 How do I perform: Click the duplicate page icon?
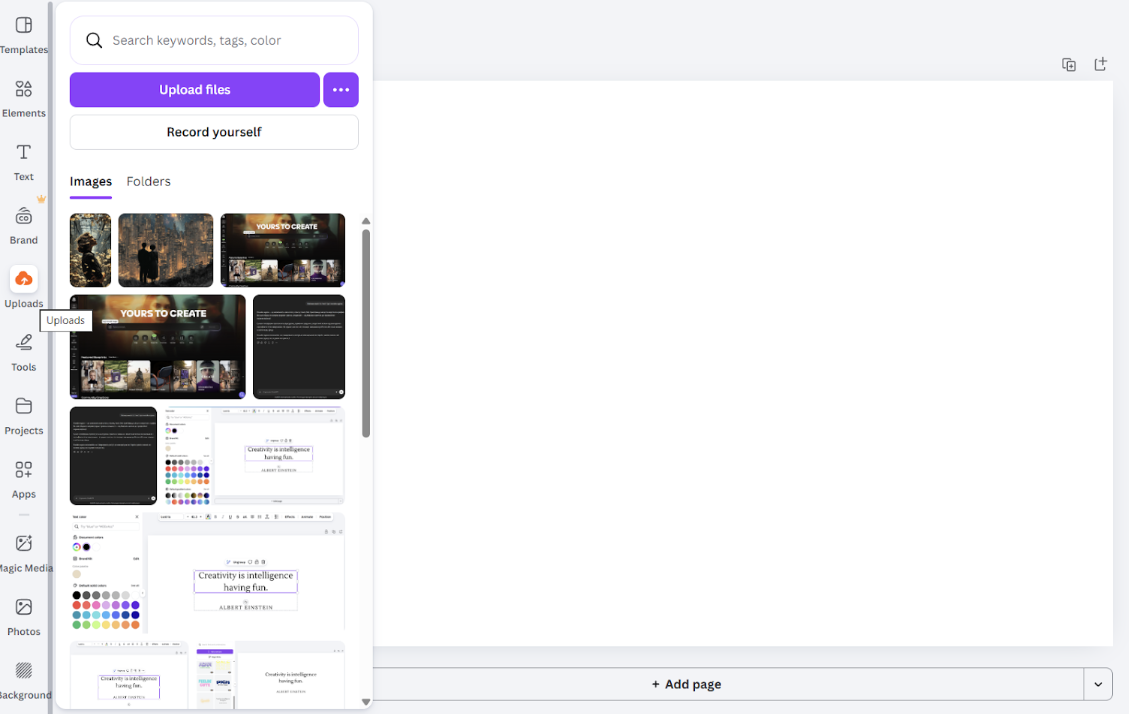(x=1069, y=65)
